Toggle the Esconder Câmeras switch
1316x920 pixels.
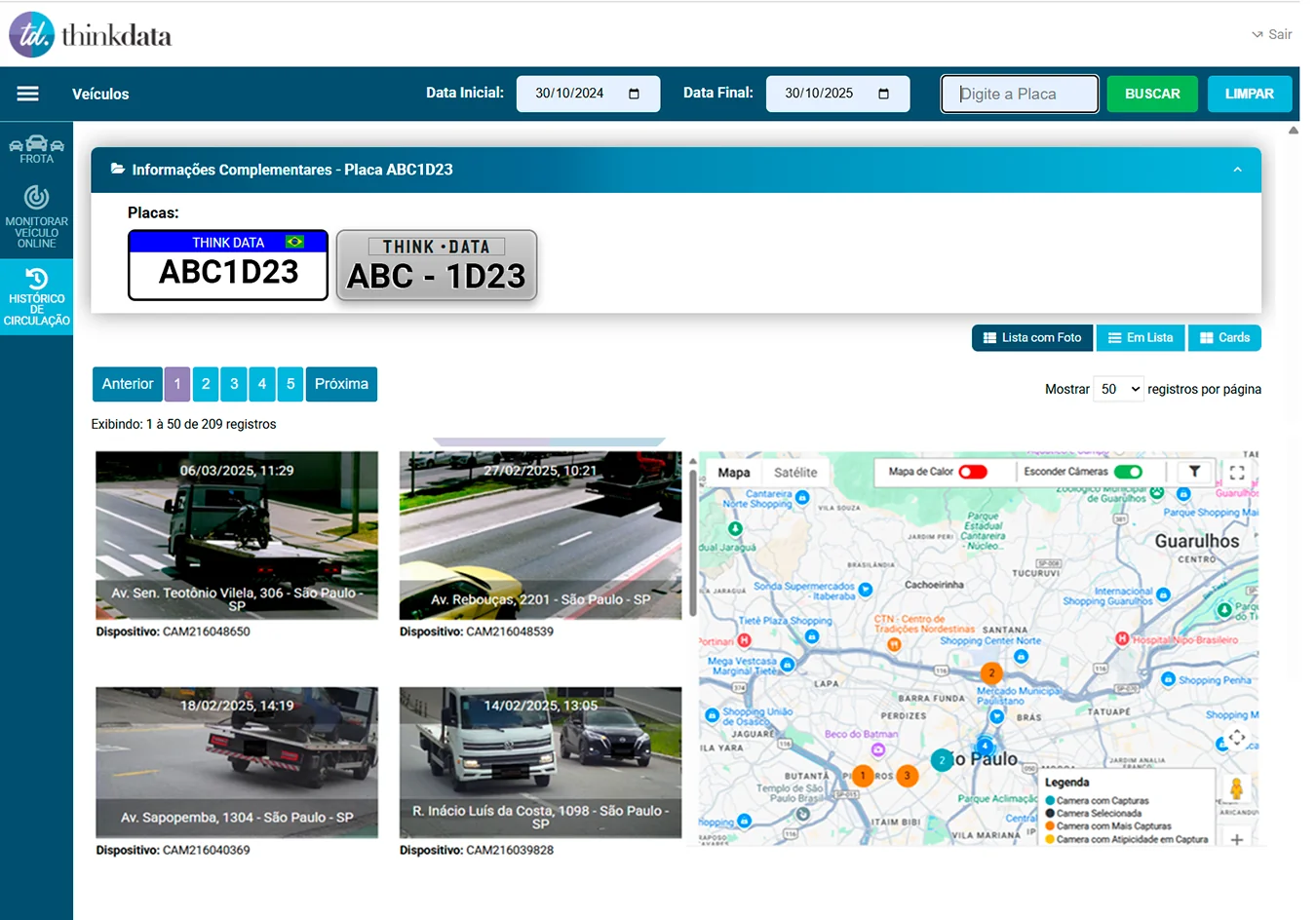(x=1128, y=472)
